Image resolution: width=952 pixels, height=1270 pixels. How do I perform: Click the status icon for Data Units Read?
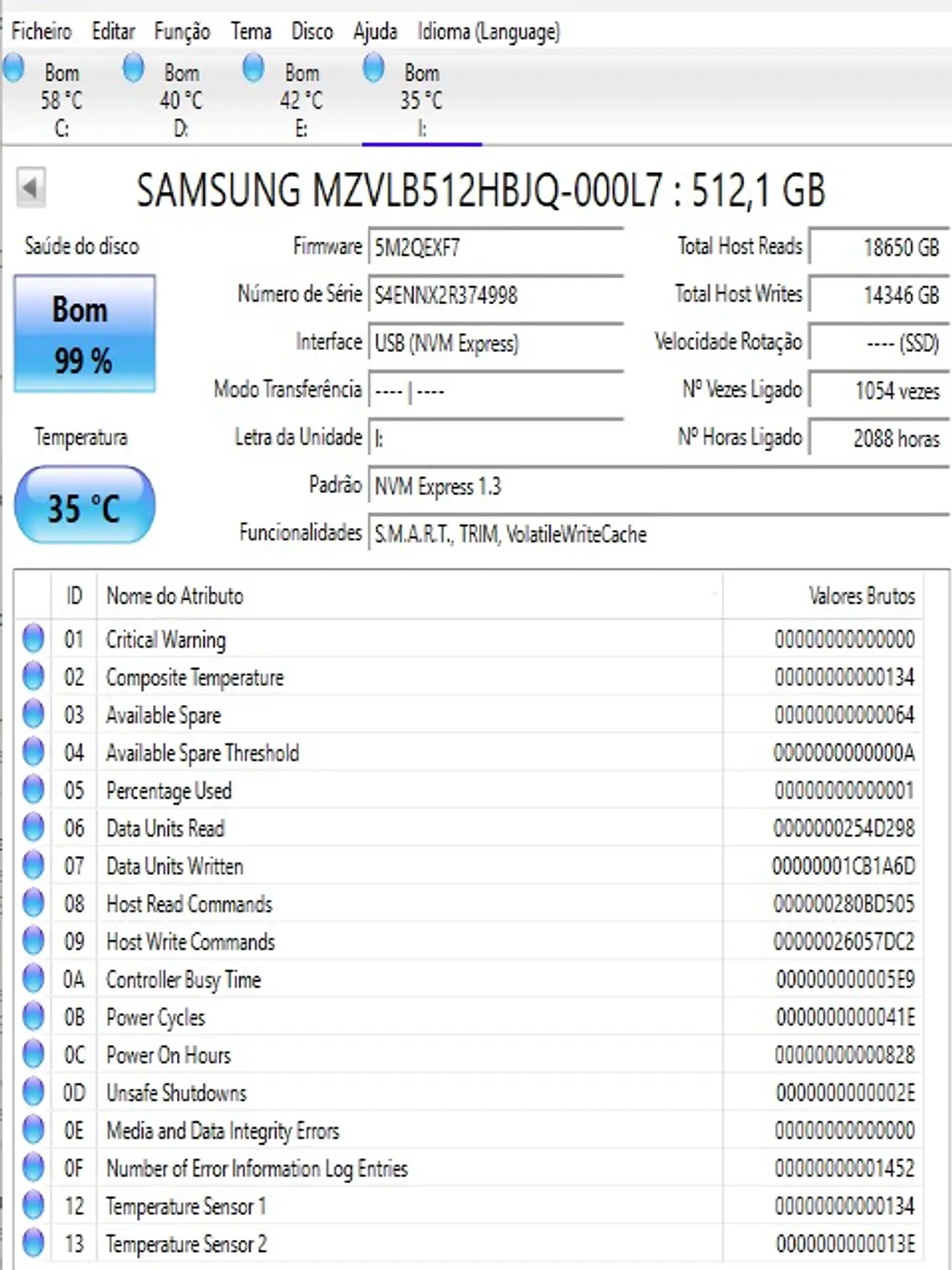[x=33, y=827]
